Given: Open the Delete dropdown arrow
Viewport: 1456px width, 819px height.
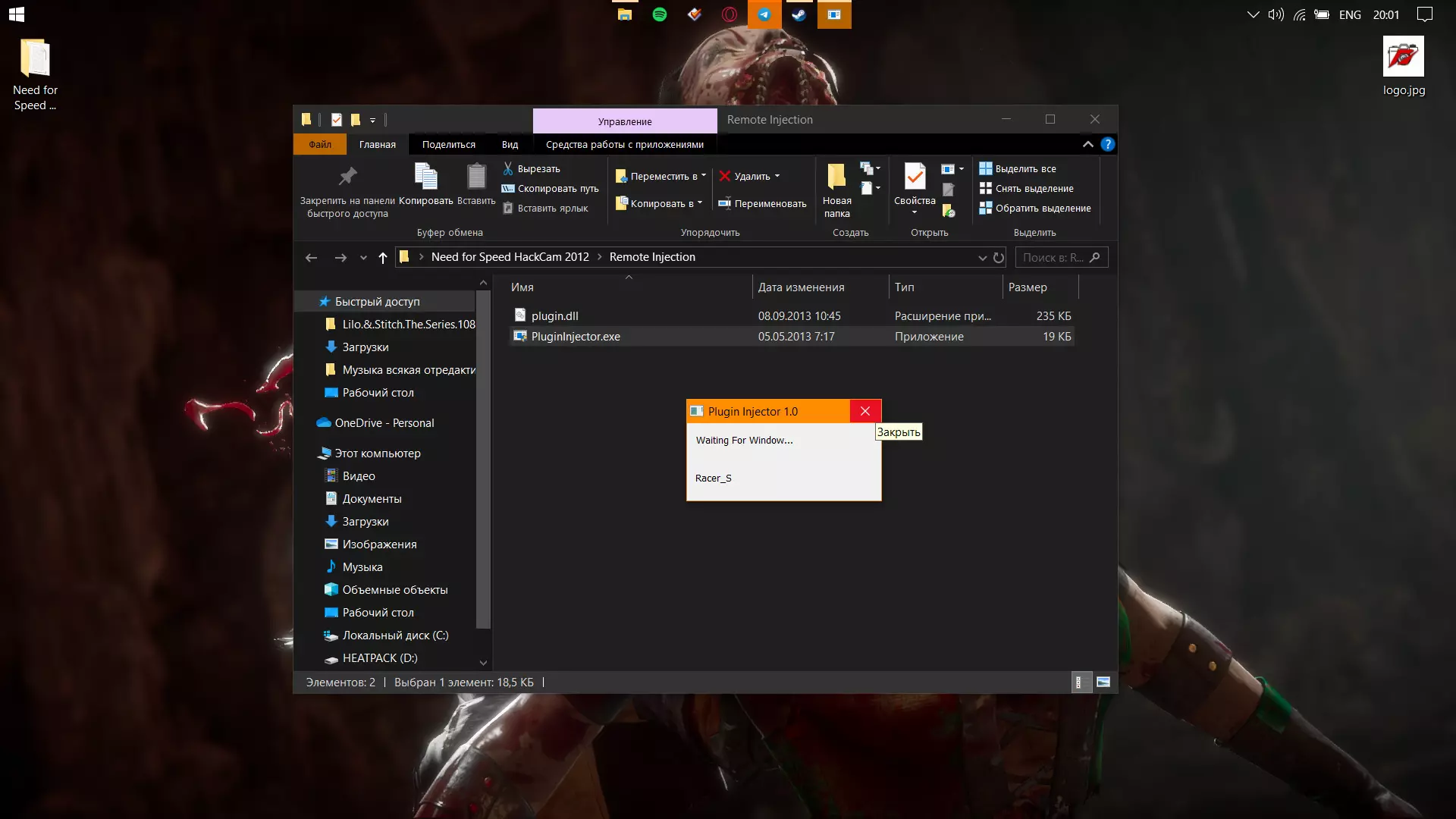Looking at the screenshot, I should tap(777, 176).
